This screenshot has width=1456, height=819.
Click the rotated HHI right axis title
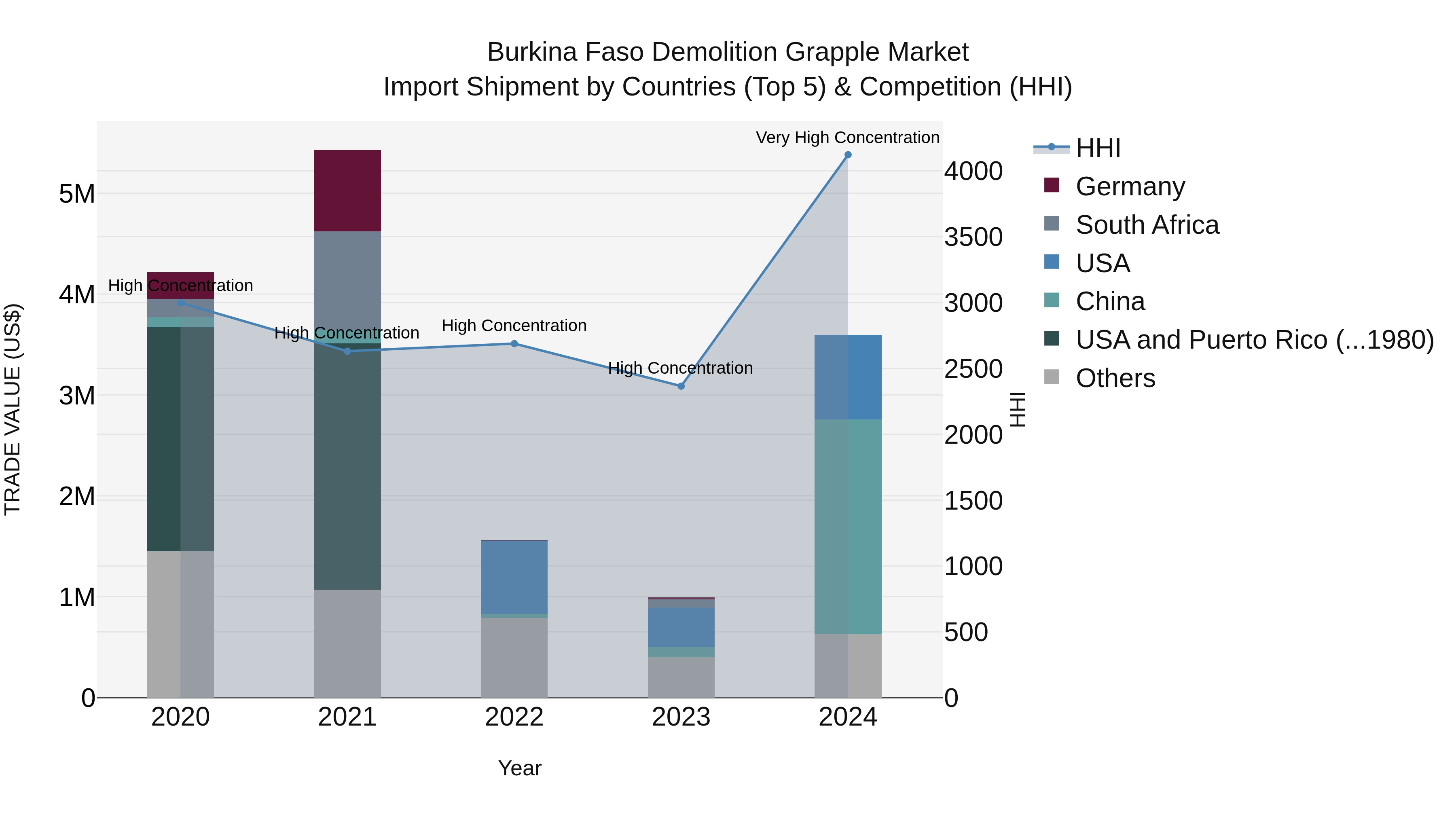click(1018, 409)
